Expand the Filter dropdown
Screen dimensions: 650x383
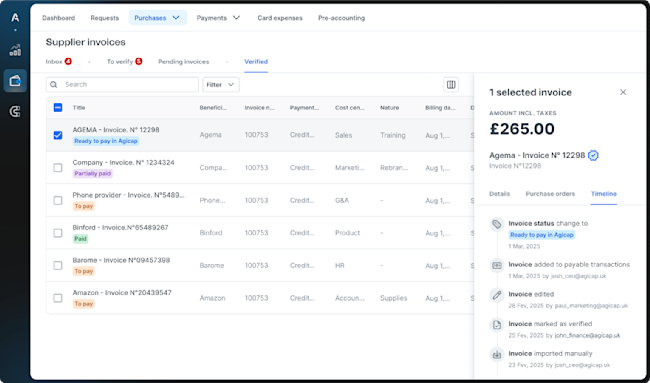221,85
